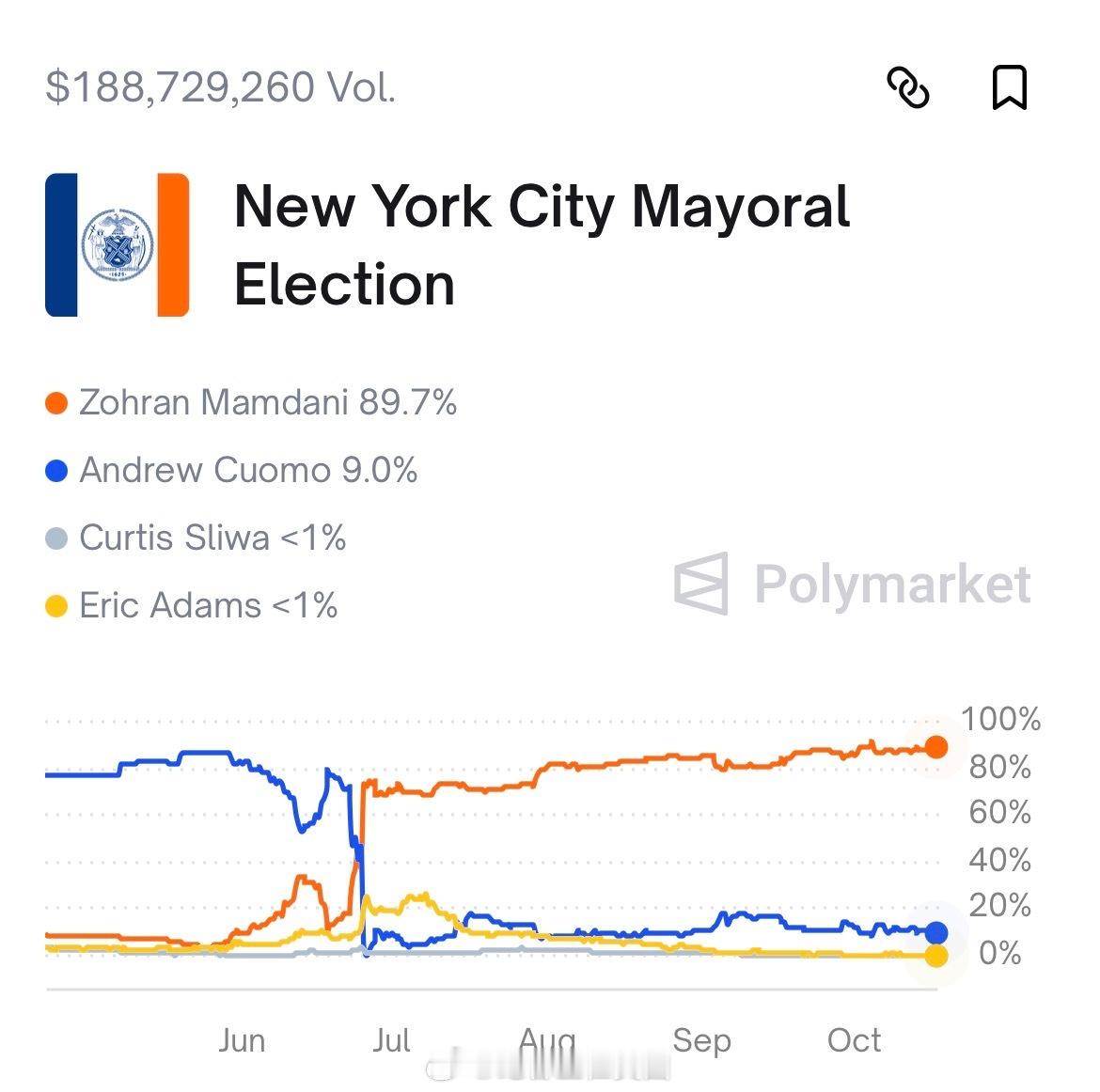Click the orange dot beside Zohran Mamdani
The height and width of the screenshot is (1092, 1100).
pos(55,402)
